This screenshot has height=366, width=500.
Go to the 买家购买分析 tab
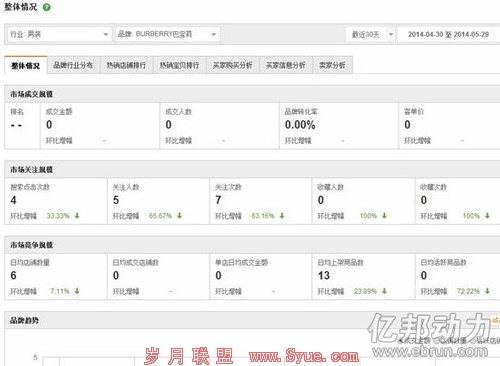[x=233, y=65]
